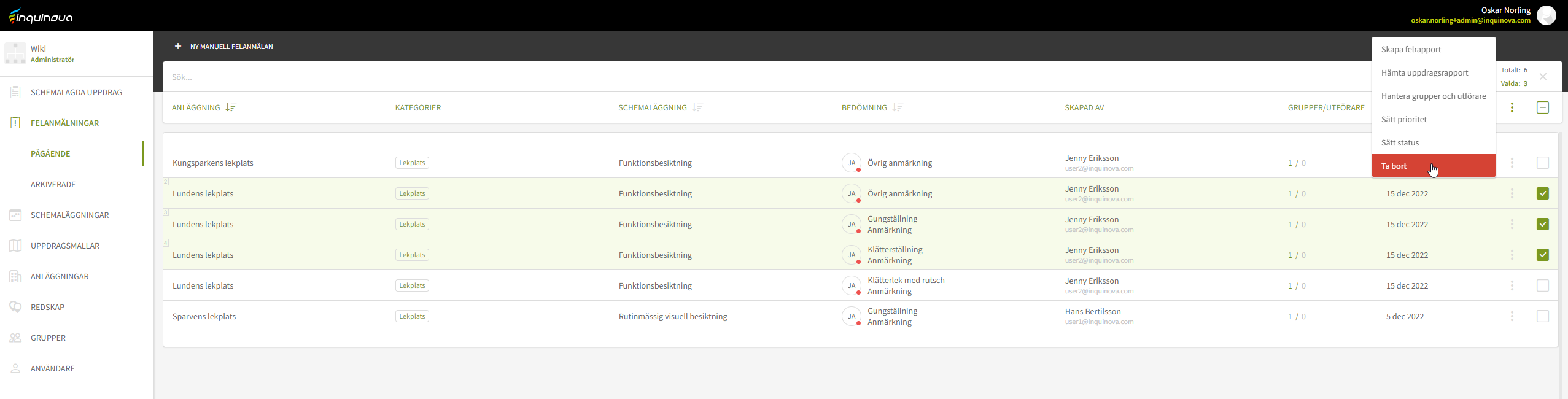This screenshot has height=399, width=1568.
Task: Uncheck the Lundens lekplats Klätterställning row
Action: point(1542,255)
